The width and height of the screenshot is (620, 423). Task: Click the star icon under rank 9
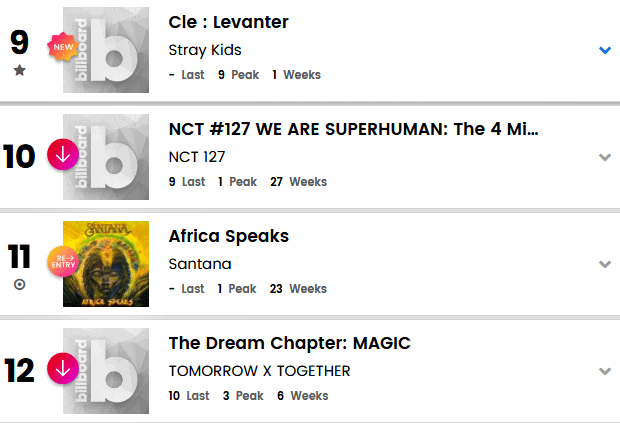click(x=20, y=70)
